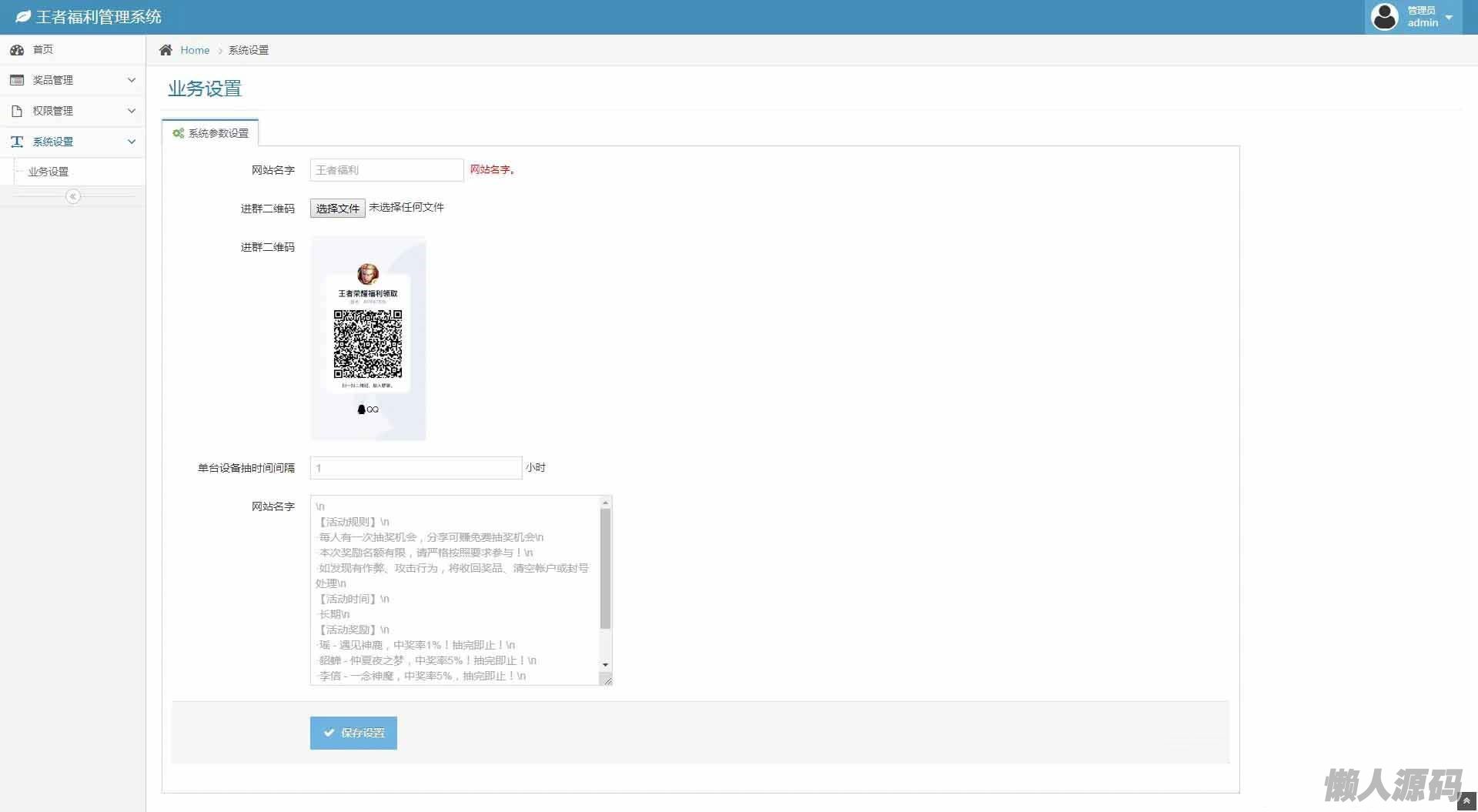Click the 单台设备抽时间间隔 field label
Screen dimensions: 1478x812
point(246,468)
